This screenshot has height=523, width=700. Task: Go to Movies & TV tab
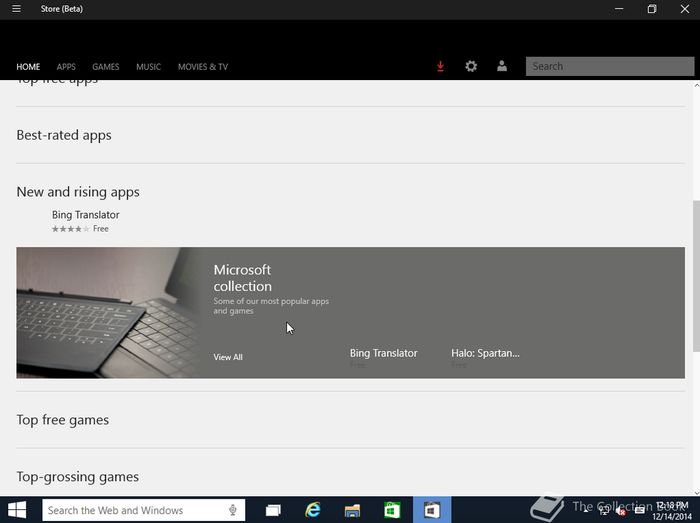coord(203,67)
